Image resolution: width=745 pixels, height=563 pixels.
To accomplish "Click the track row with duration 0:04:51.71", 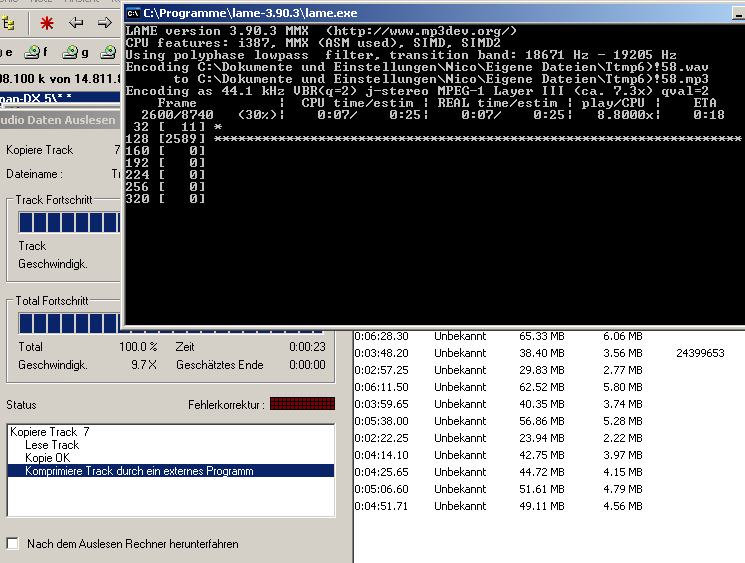I will [x=549, y=506].
